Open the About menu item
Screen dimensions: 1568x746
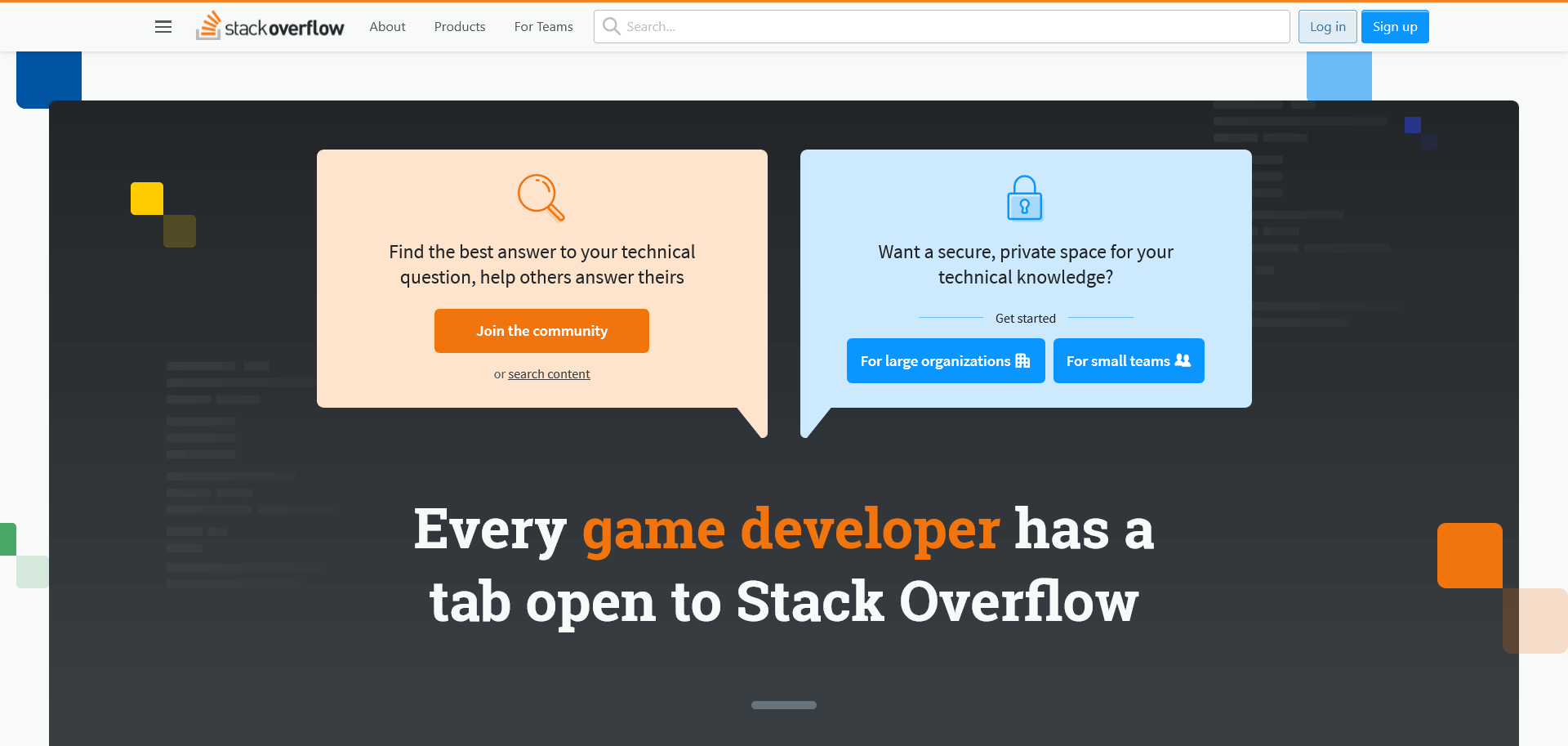click(387, 27)
